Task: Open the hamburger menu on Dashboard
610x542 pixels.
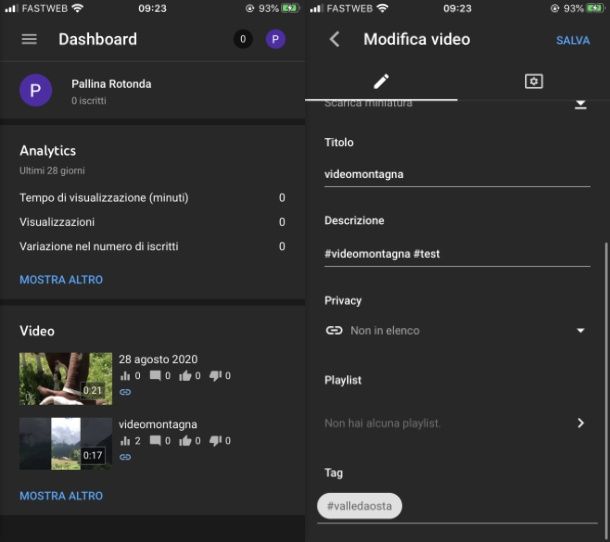Action: pyautogui.click(x=29, y=39)
